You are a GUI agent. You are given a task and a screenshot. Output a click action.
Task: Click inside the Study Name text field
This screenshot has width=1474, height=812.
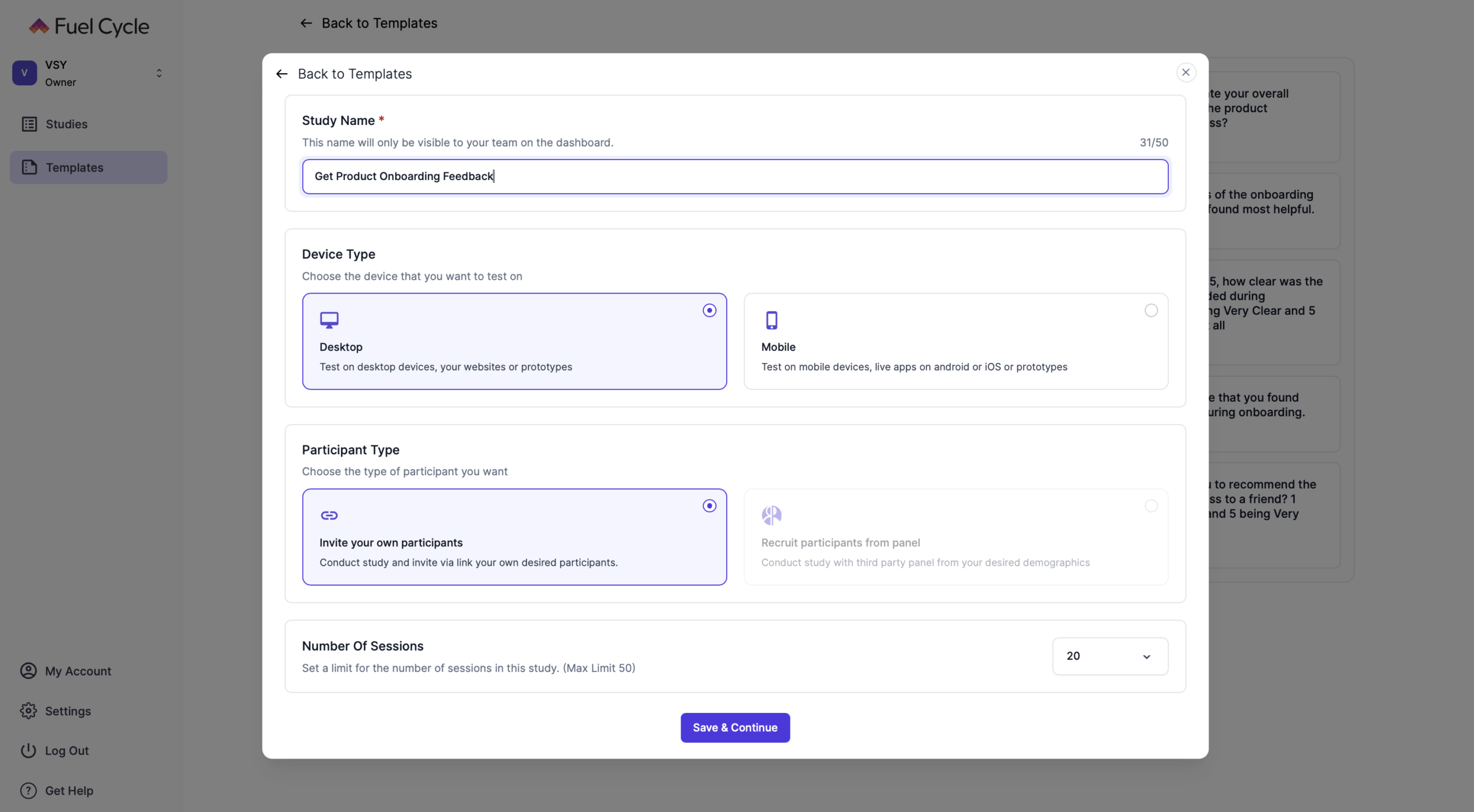(735, 177)
